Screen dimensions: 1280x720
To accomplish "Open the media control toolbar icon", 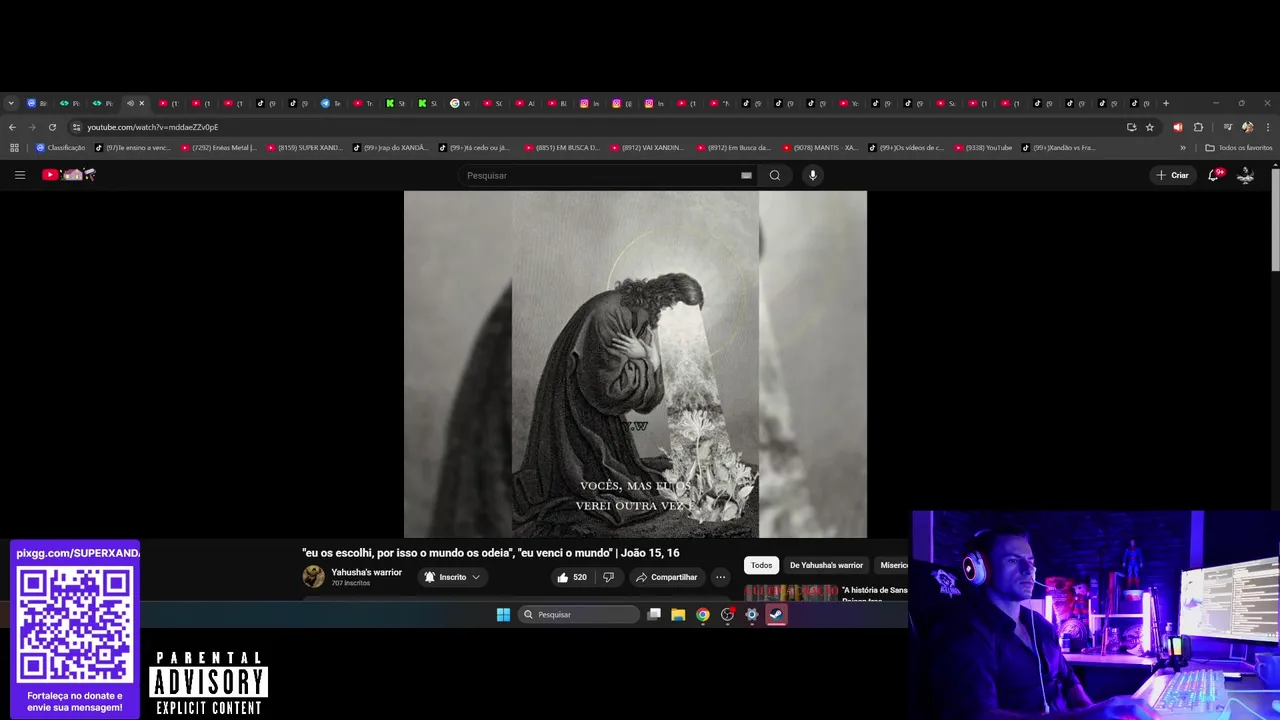I will tap(1228, 127).
